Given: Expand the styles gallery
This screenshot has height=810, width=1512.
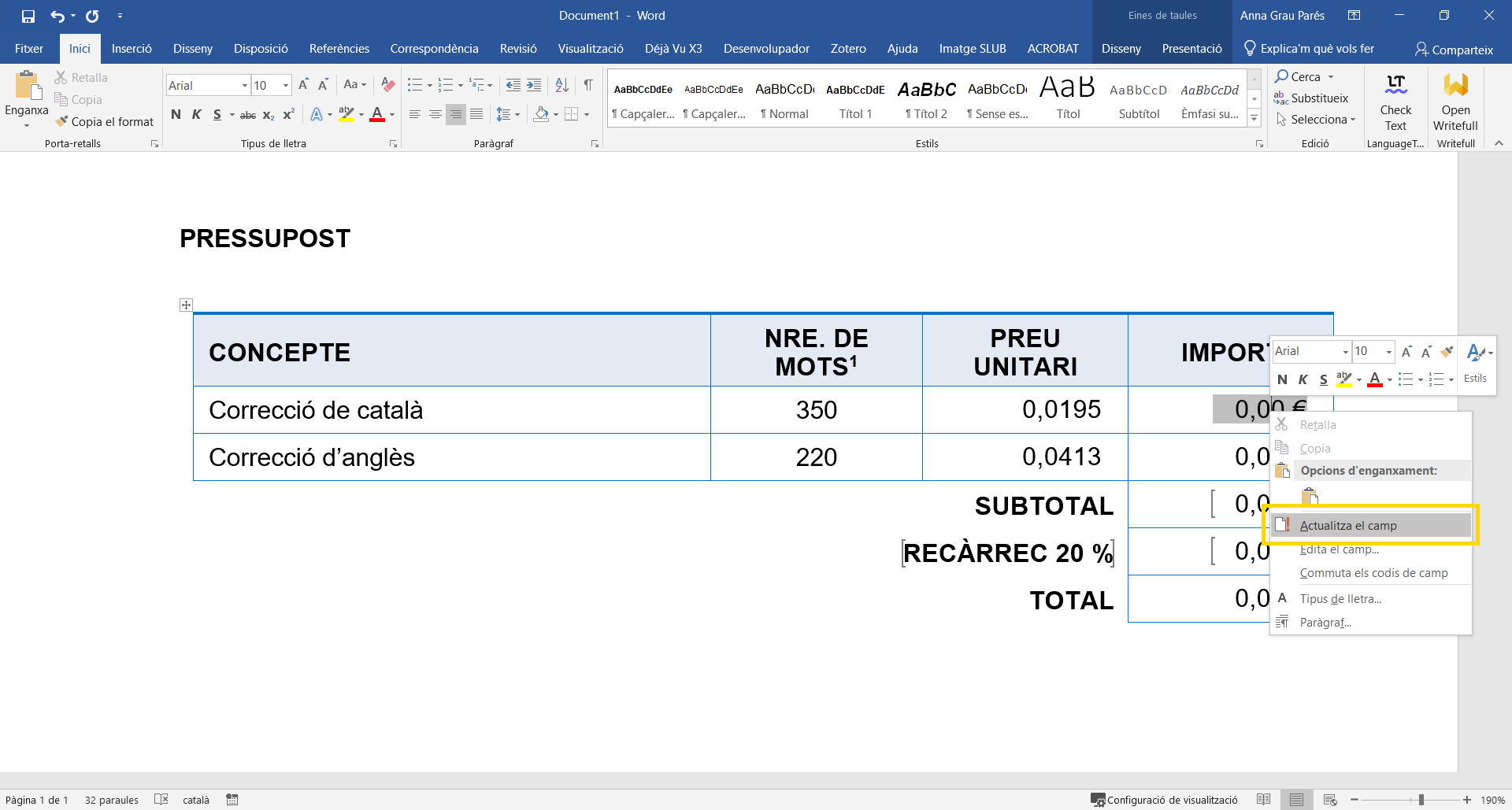Looking at the screenshot, I should [x=1254, y=118].
